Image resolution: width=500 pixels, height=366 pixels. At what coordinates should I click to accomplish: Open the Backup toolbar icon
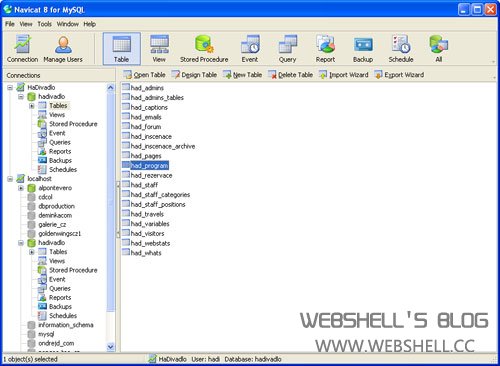click(x=363, y=49)
